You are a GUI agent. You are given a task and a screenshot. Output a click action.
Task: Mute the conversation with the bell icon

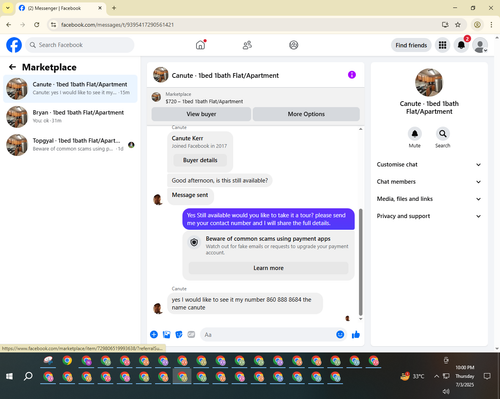point(415,134)
